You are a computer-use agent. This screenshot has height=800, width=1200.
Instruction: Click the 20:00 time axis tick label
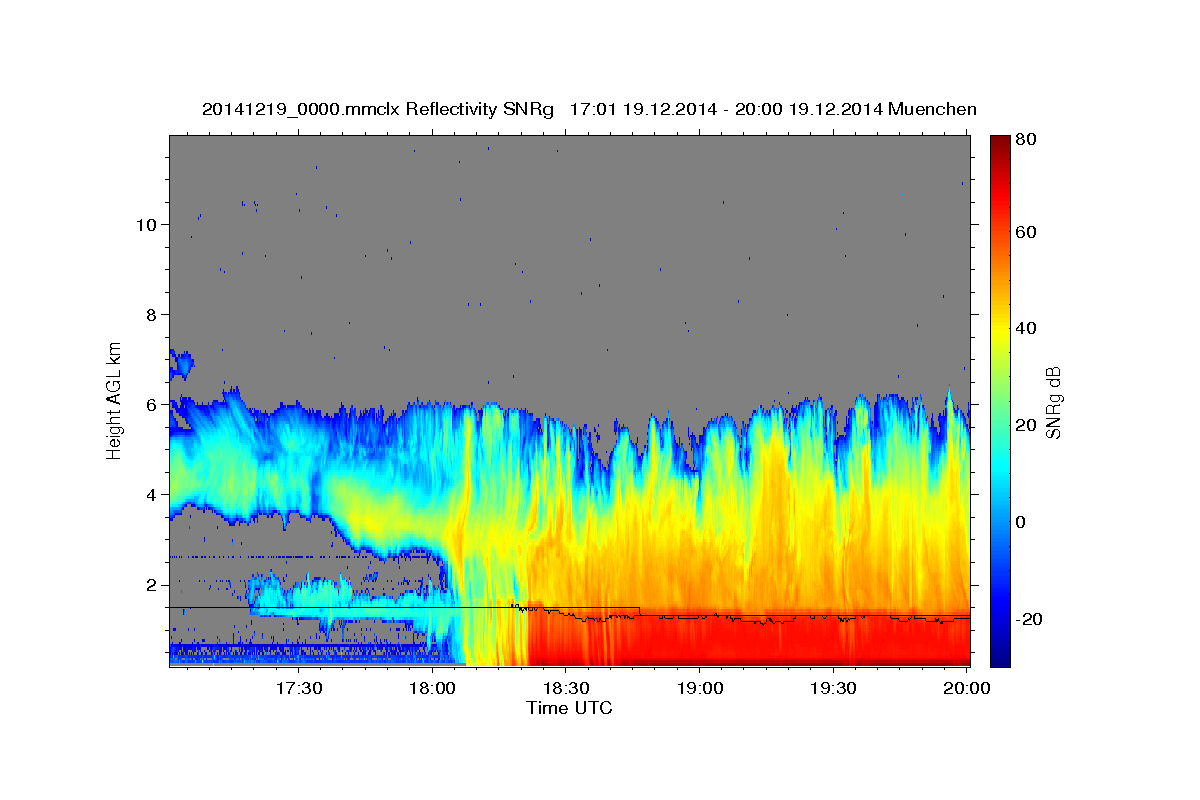[968, 688]
